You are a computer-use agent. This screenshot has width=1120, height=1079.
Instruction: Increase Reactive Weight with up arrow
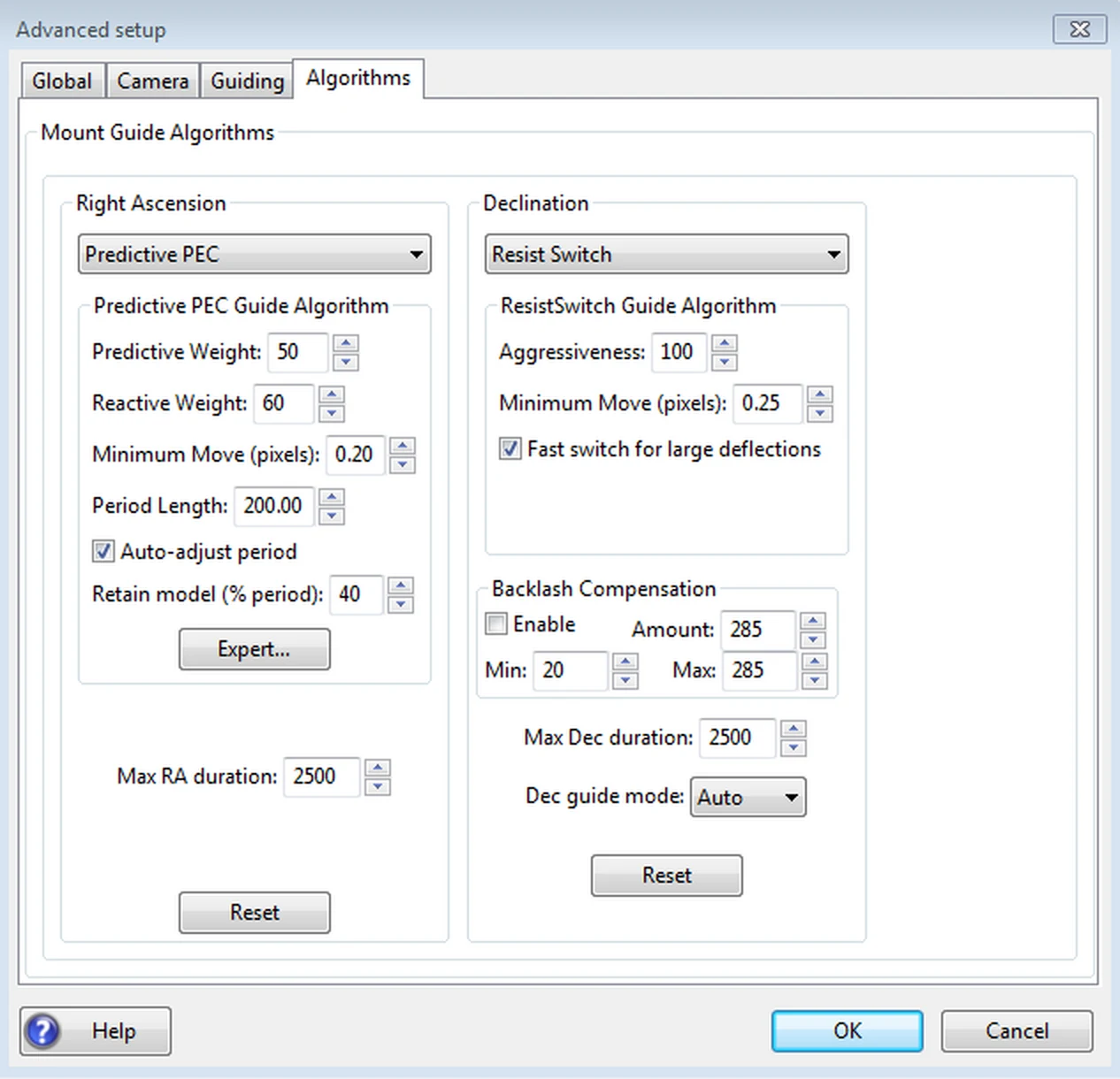click(x=332, y=394)
